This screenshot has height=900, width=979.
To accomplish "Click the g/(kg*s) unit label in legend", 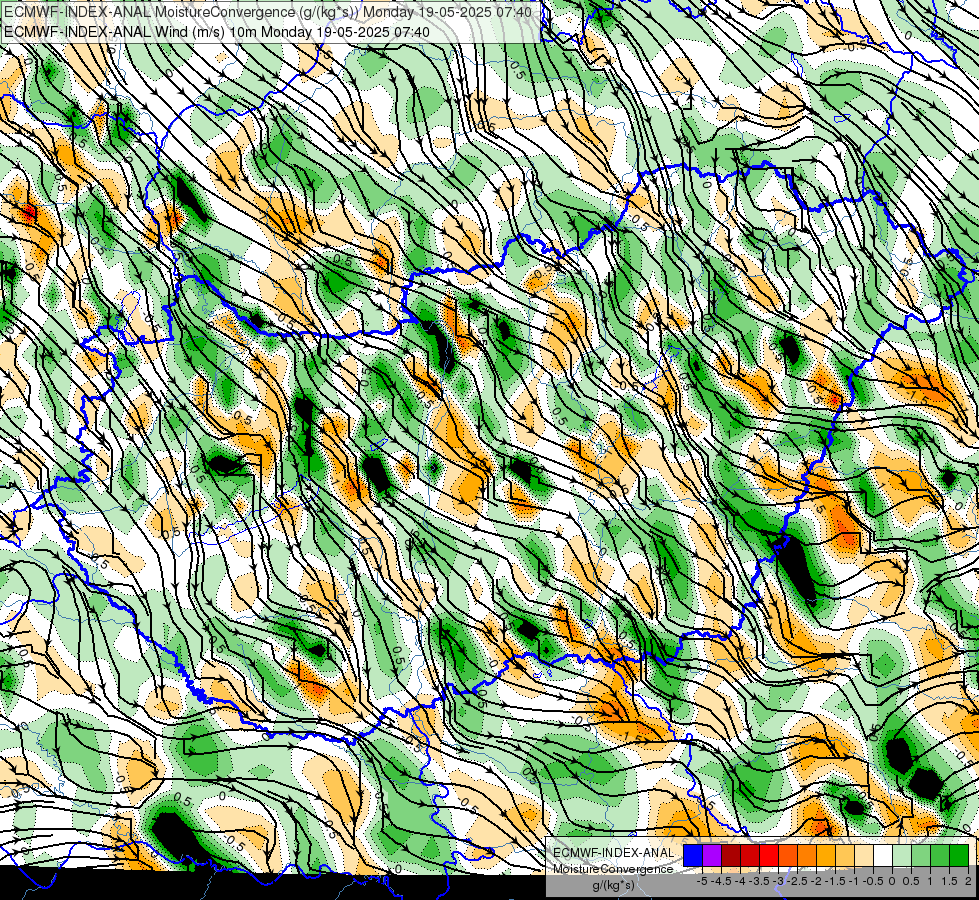I will coord(613,886).
